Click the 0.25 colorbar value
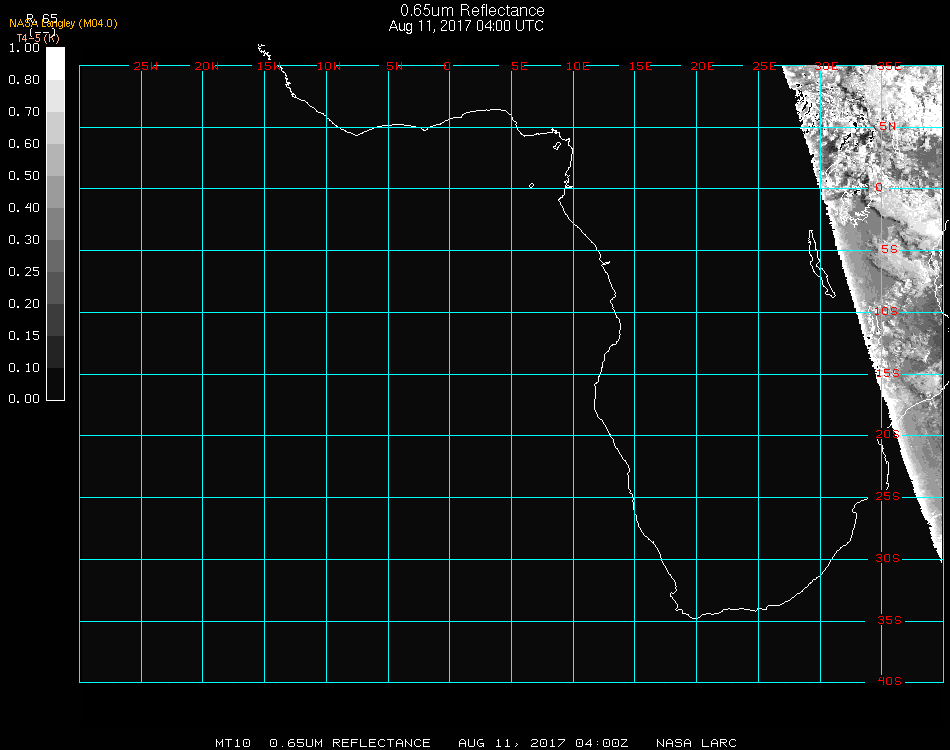950x750 pixels. point(24,271)
